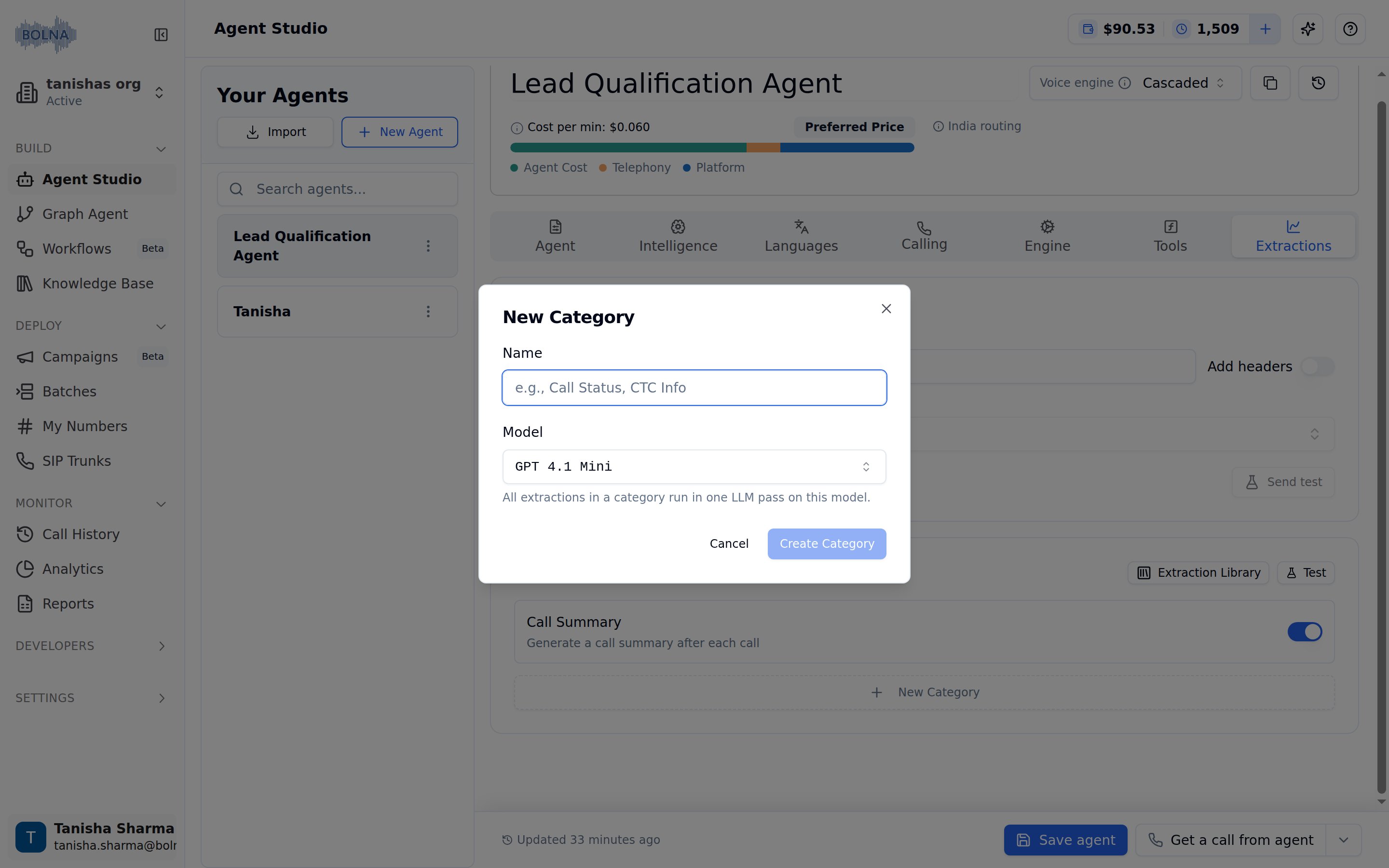Switch organization tanishas org selector
This screenshot has width=1389, height=868.
[92, 92]
